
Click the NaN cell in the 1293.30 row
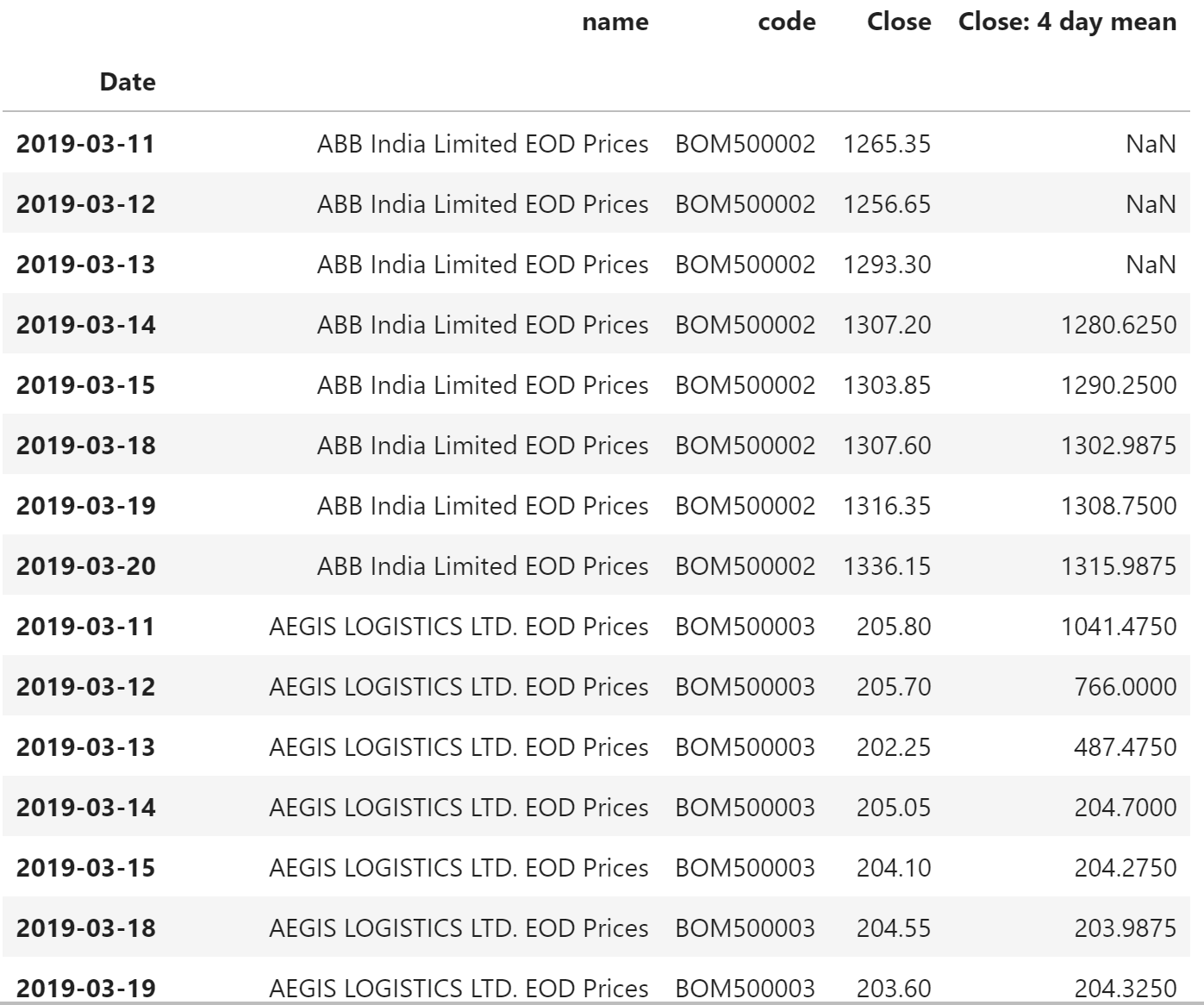1150,265
